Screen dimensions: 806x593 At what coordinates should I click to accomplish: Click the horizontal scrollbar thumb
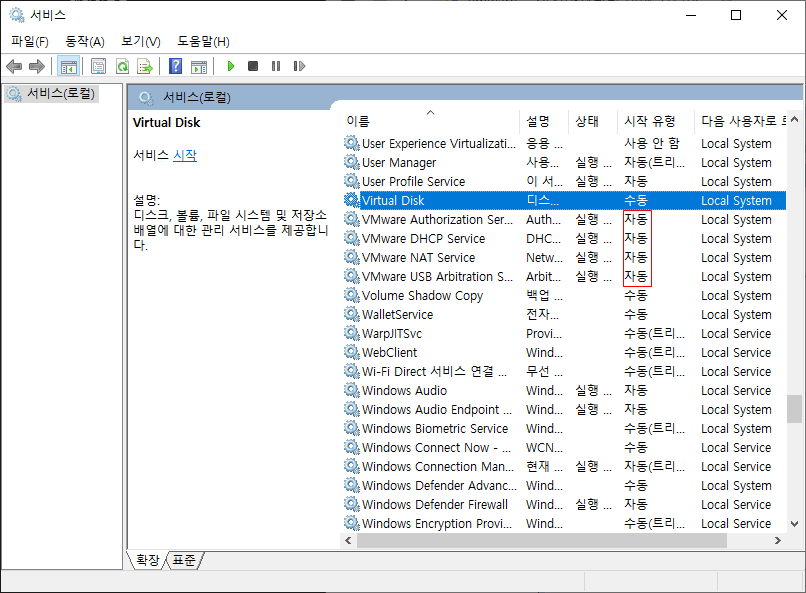pyautogui.click(x=542, y=540)
